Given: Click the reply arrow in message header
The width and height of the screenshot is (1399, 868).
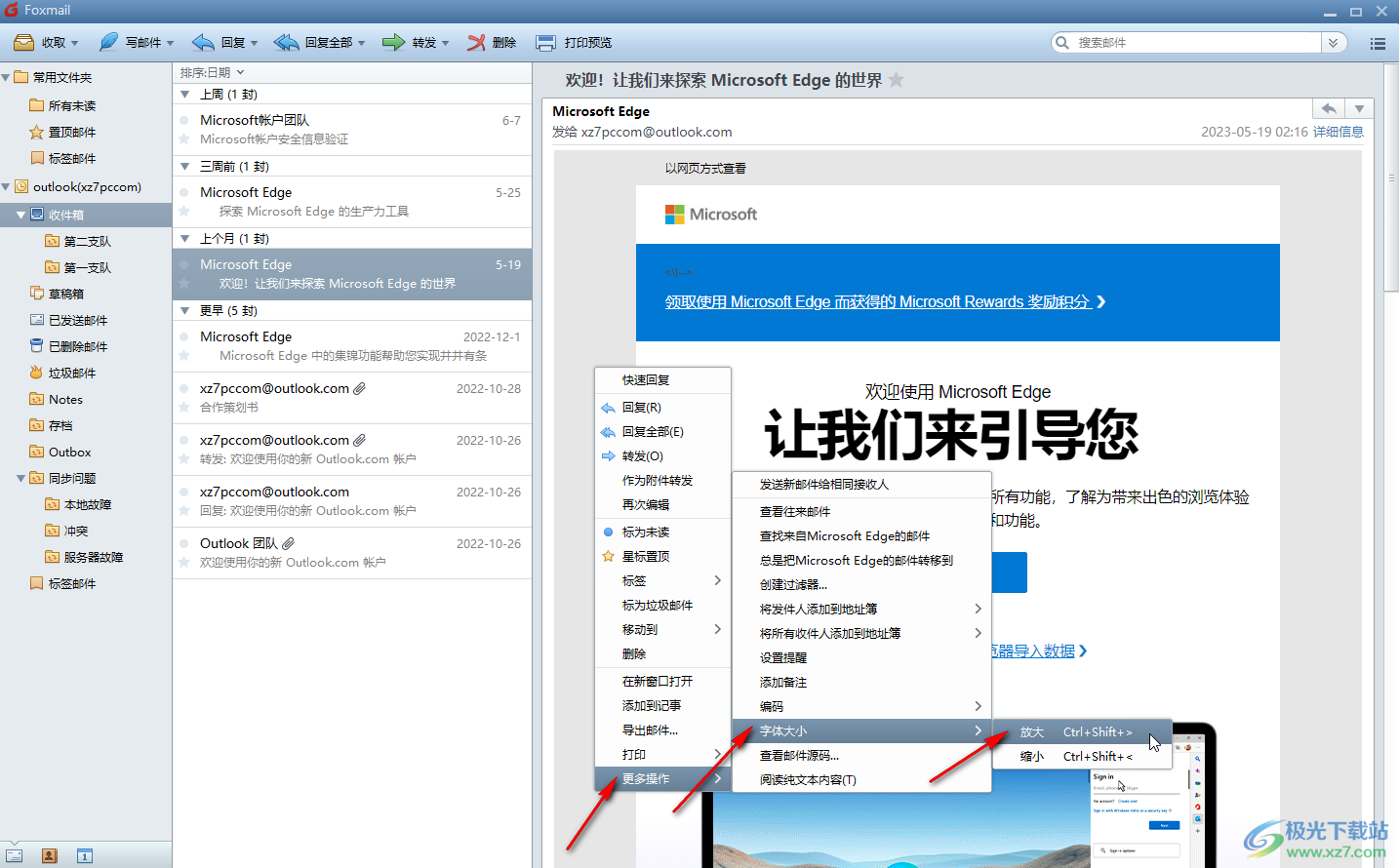Looking at the screenshot, I should pyautogui.click(x=1329, y=108).
